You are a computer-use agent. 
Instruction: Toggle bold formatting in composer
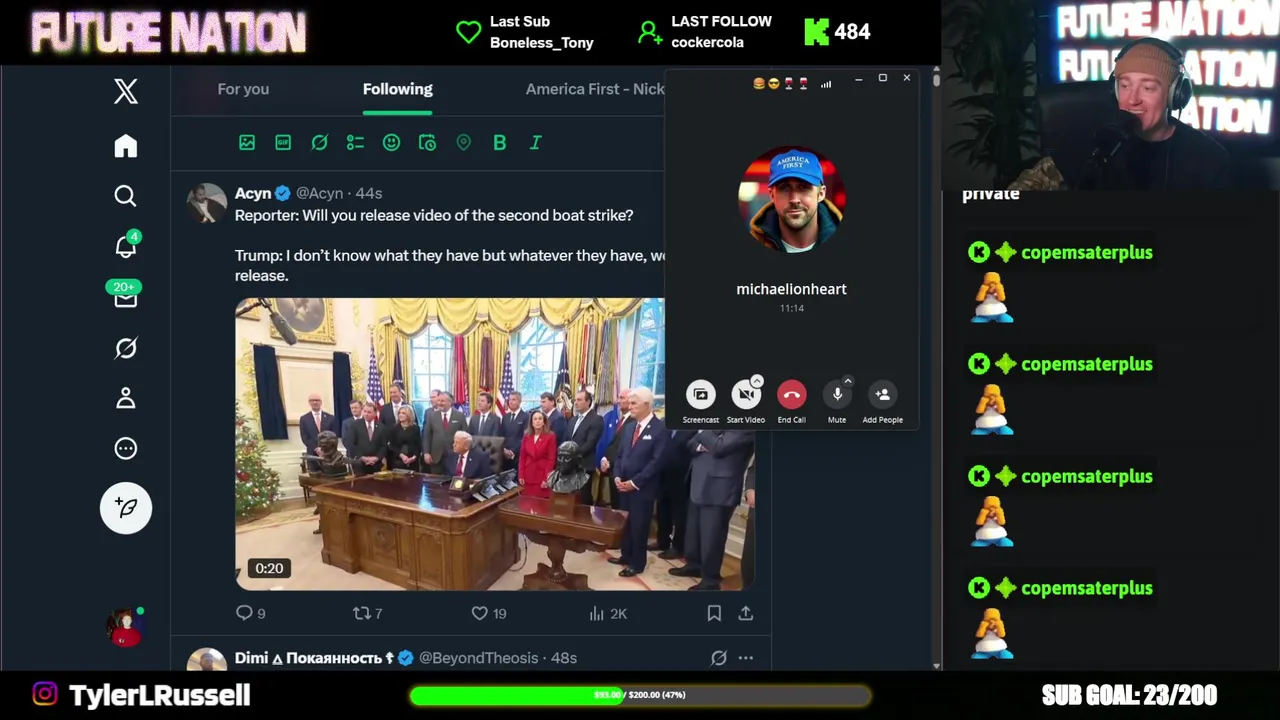coord(499,143)
